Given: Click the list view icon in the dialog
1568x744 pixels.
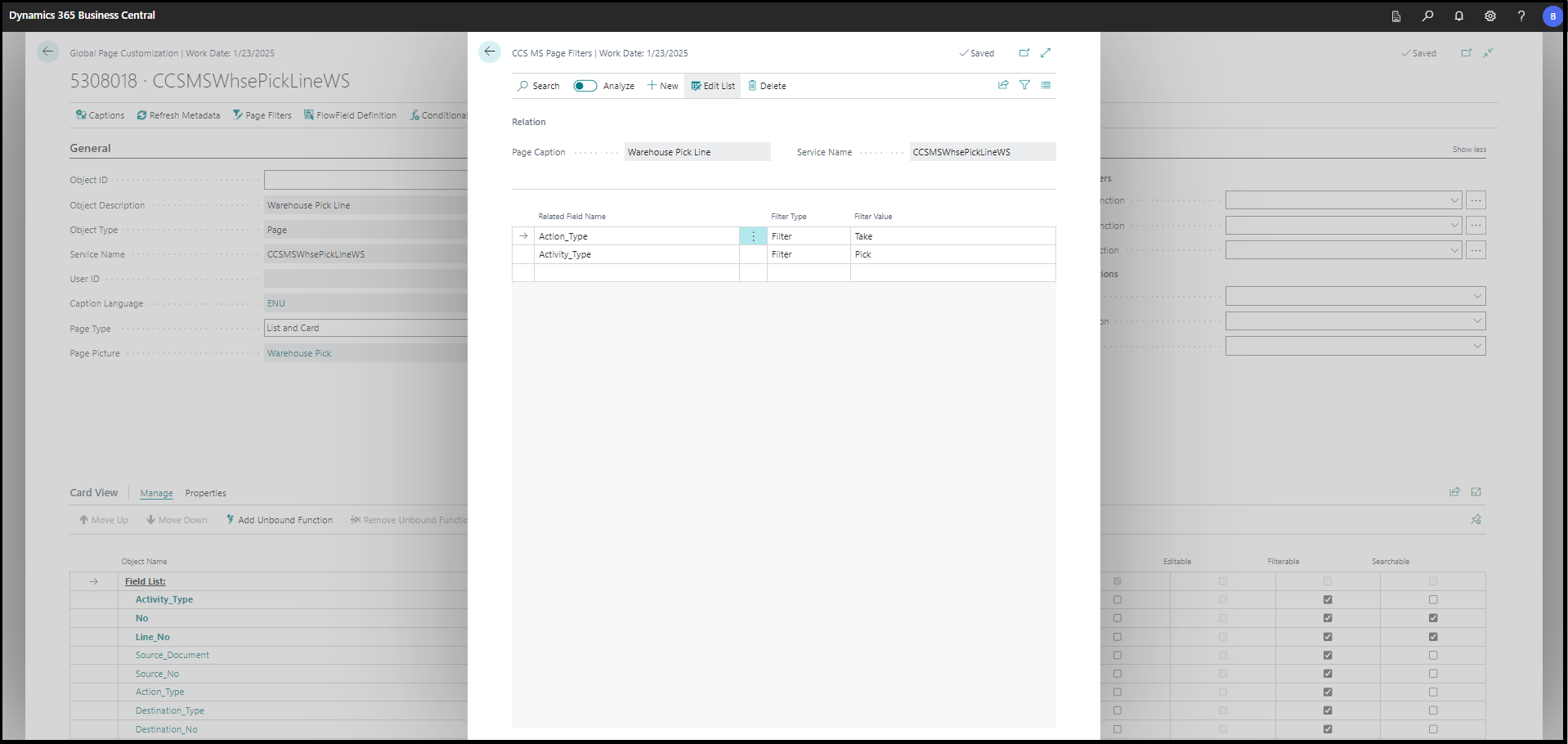Looking at the screenshot, I should pos(1046,84).
